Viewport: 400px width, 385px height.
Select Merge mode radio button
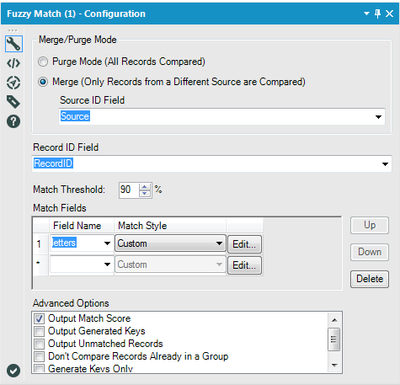pos(43,82)
